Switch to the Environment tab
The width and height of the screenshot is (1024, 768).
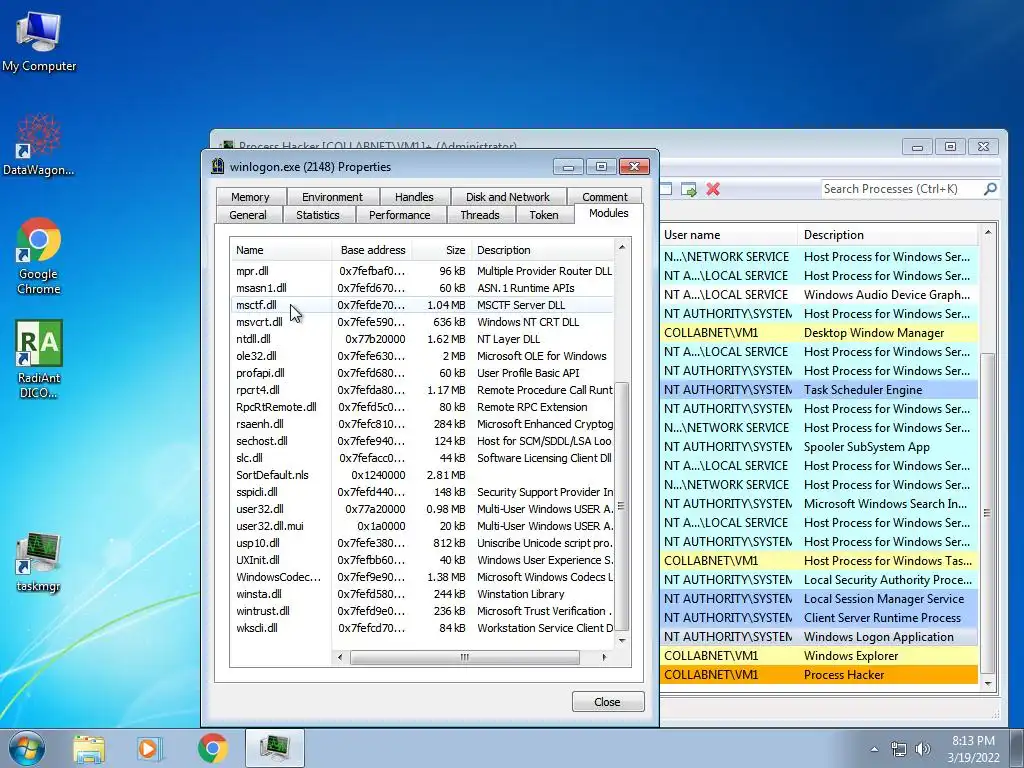click(332, 197)
